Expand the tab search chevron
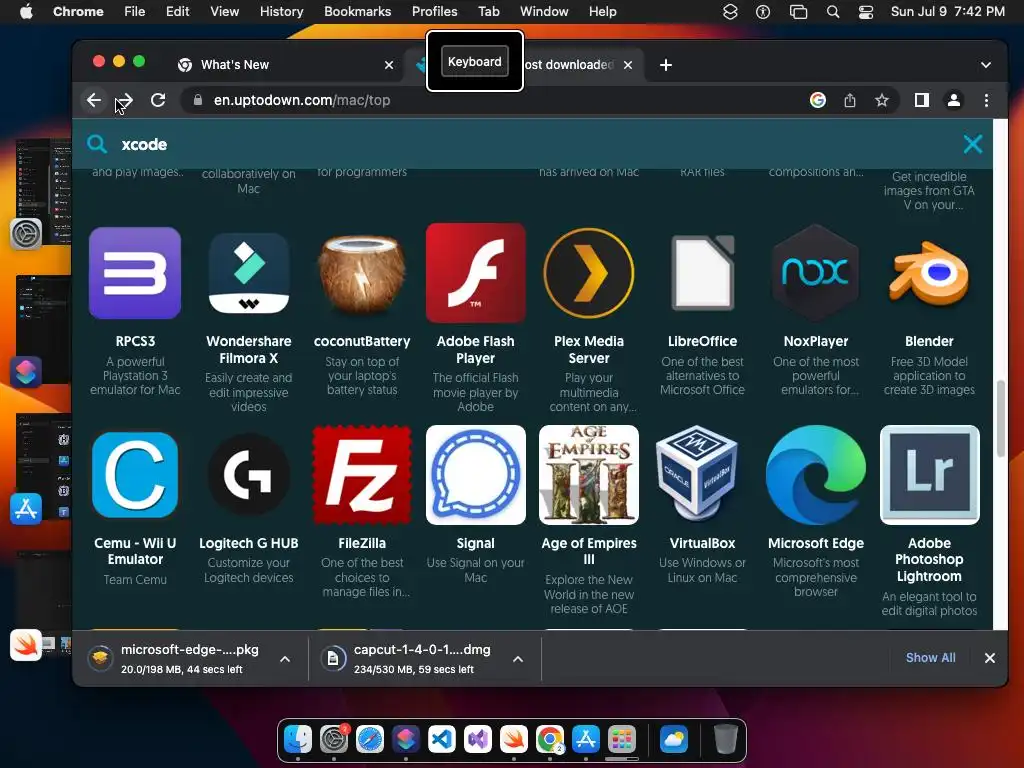The height and width of the screenshot is (768, 1024). pos(986,65)
